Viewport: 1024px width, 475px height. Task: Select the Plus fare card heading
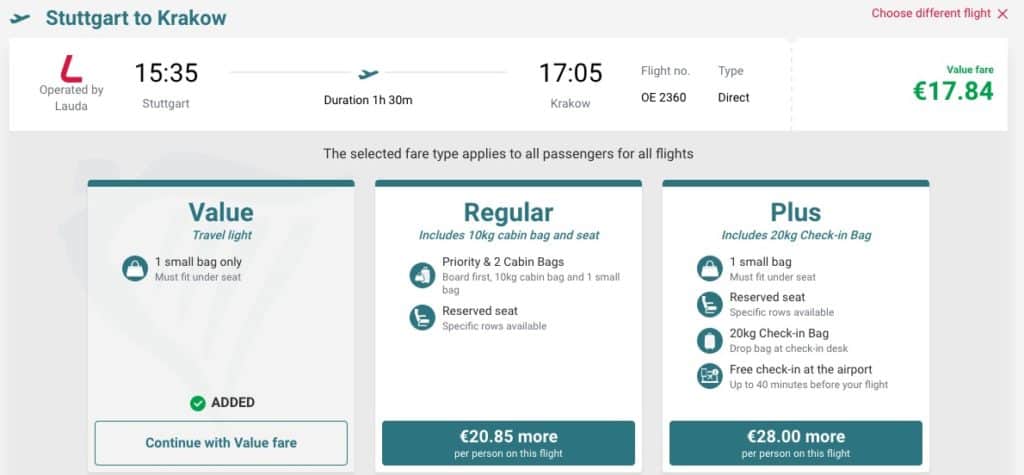[795, 212]
